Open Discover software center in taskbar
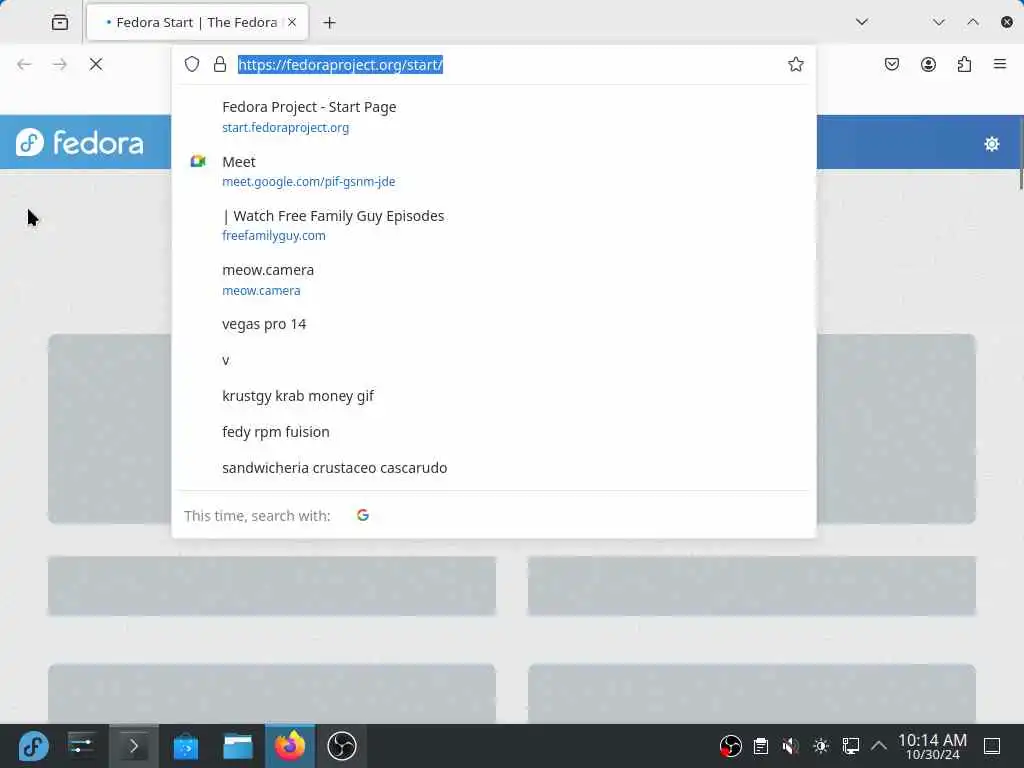1024x768 pixels. coord(185,746)
